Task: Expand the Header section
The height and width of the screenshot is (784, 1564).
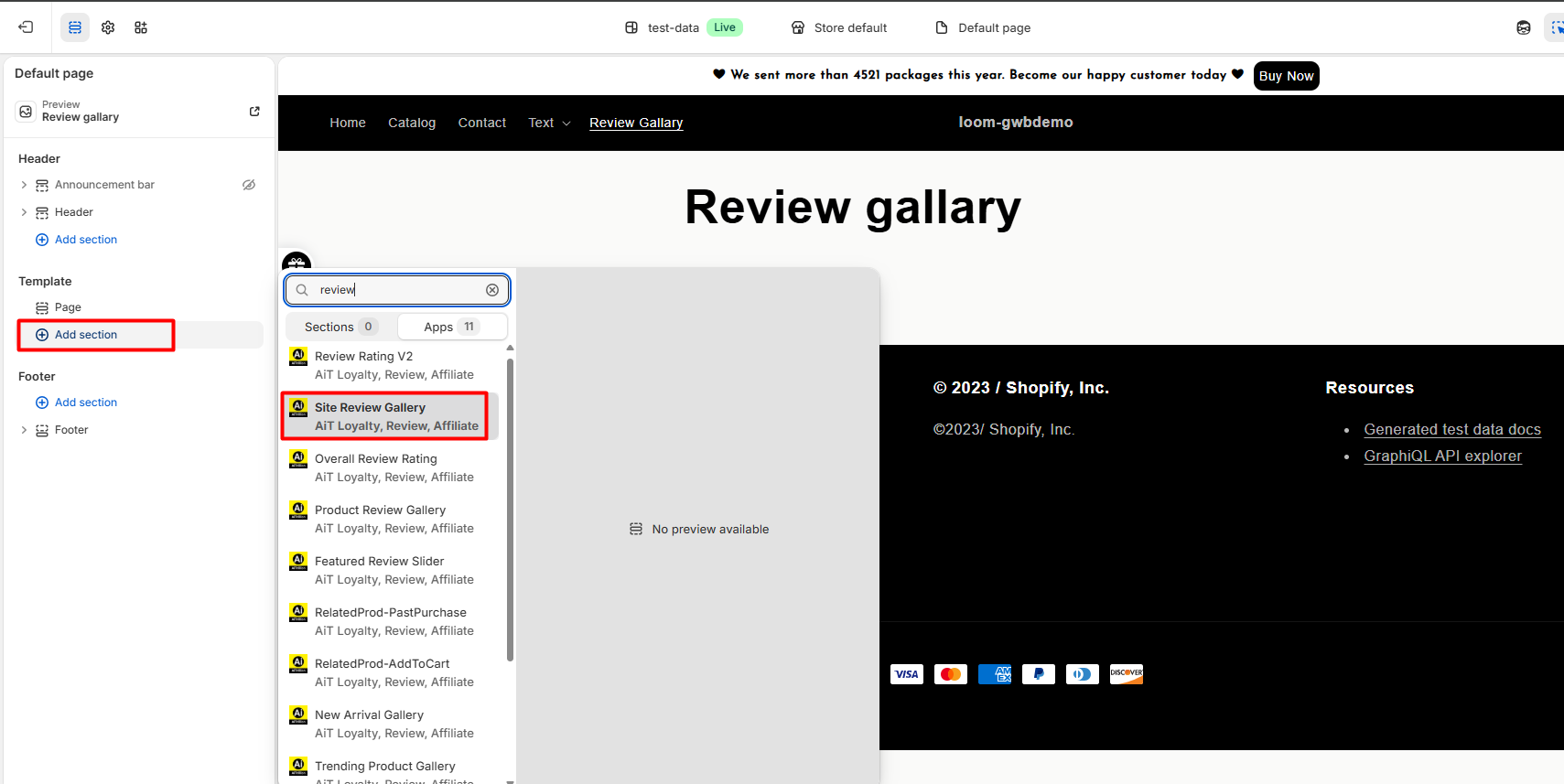Action: pos(24,212)
